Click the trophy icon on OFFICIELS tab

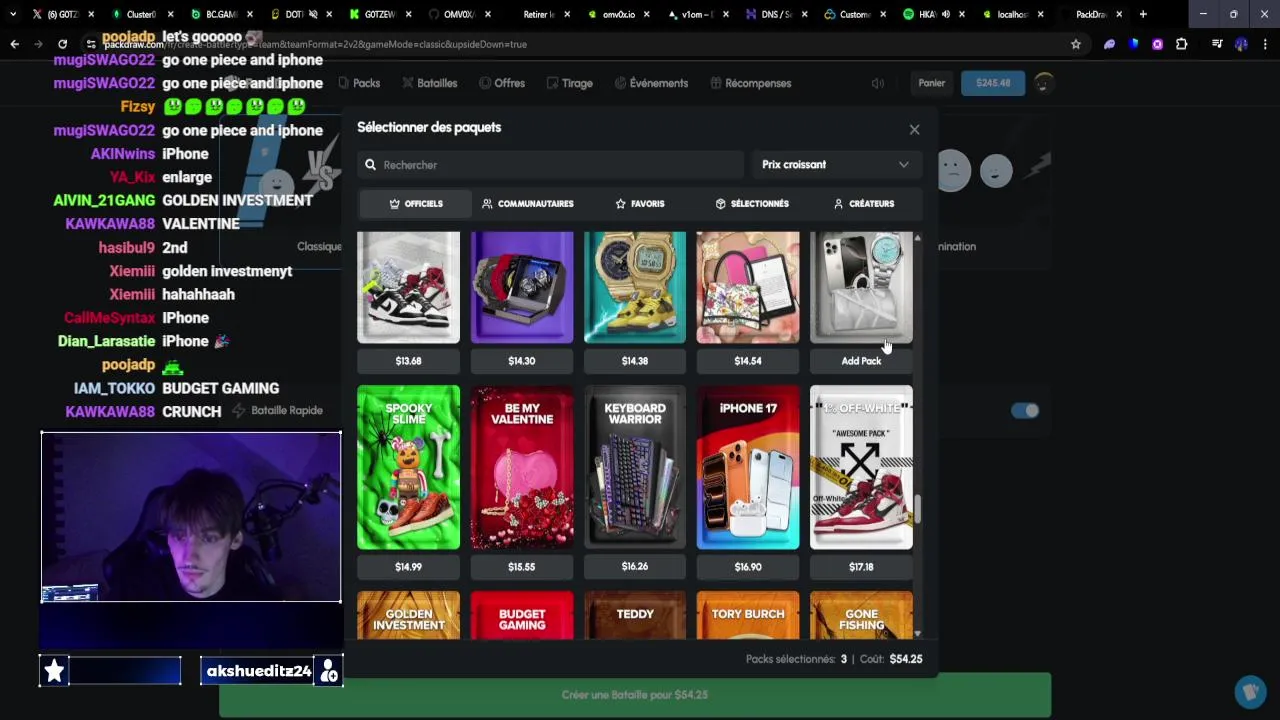[395, 204]
